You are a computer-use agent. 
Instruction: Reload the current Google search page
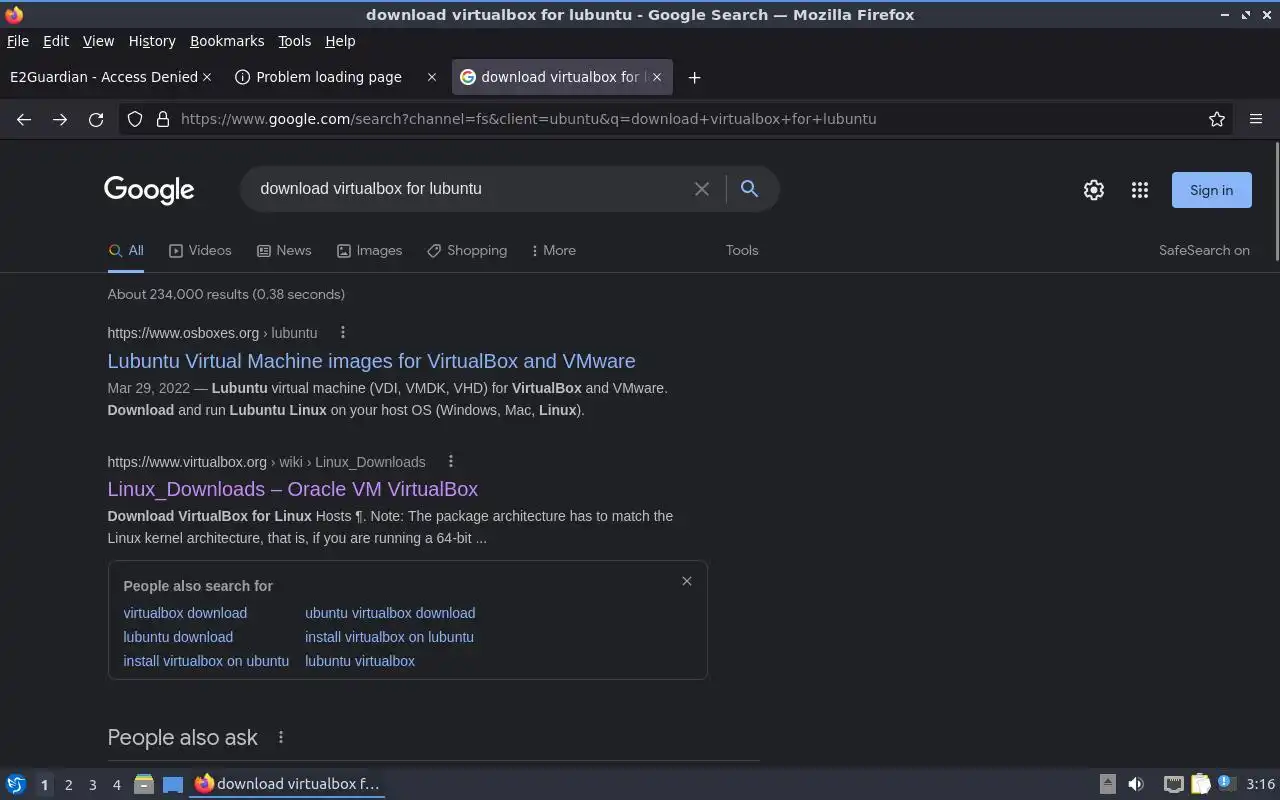tap(96, 119)
